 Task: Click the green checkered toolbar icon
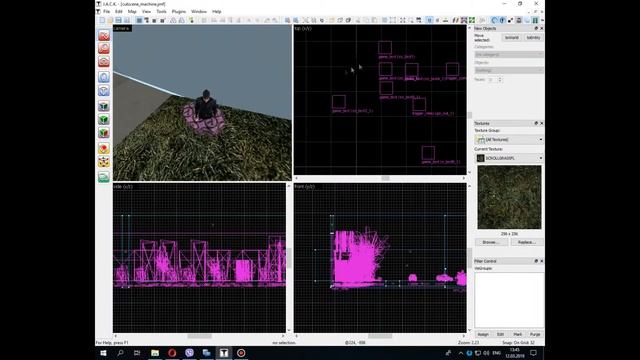pyautogui.click(x=472, y=20)
